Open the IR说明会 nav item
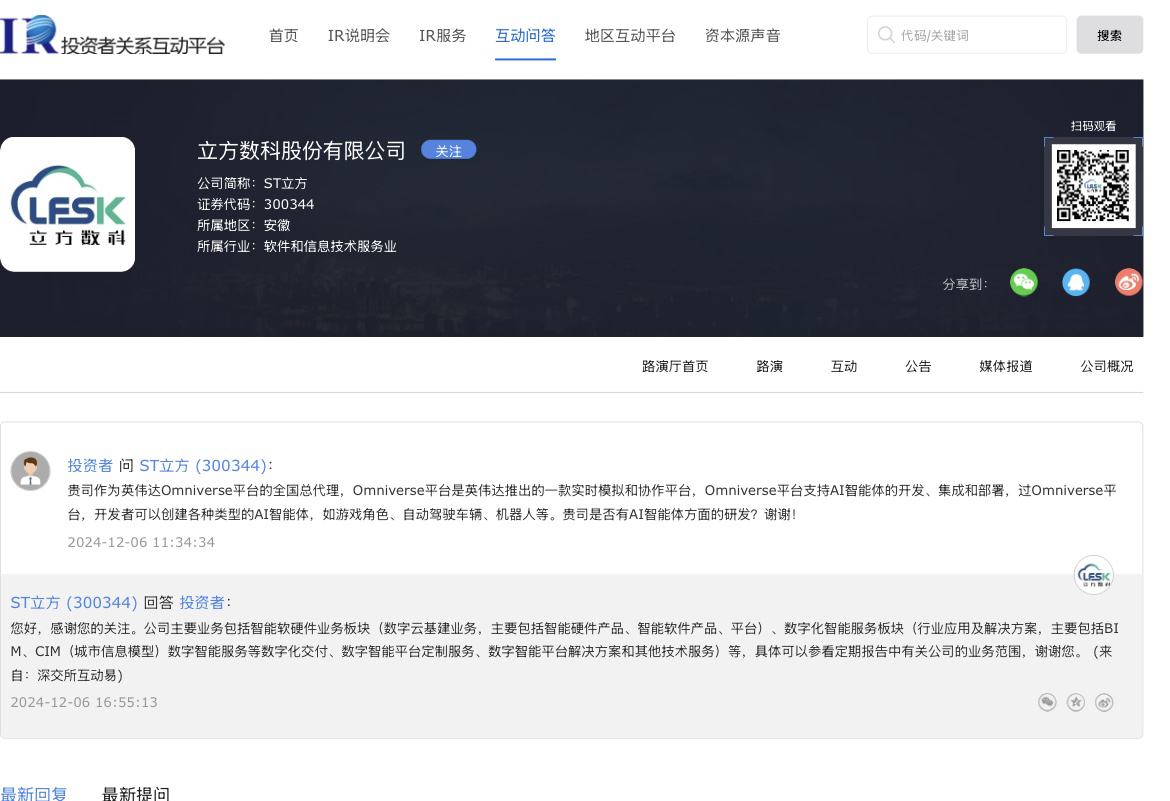This screenshot has width=1170, height=801. (x=359, y=36)
